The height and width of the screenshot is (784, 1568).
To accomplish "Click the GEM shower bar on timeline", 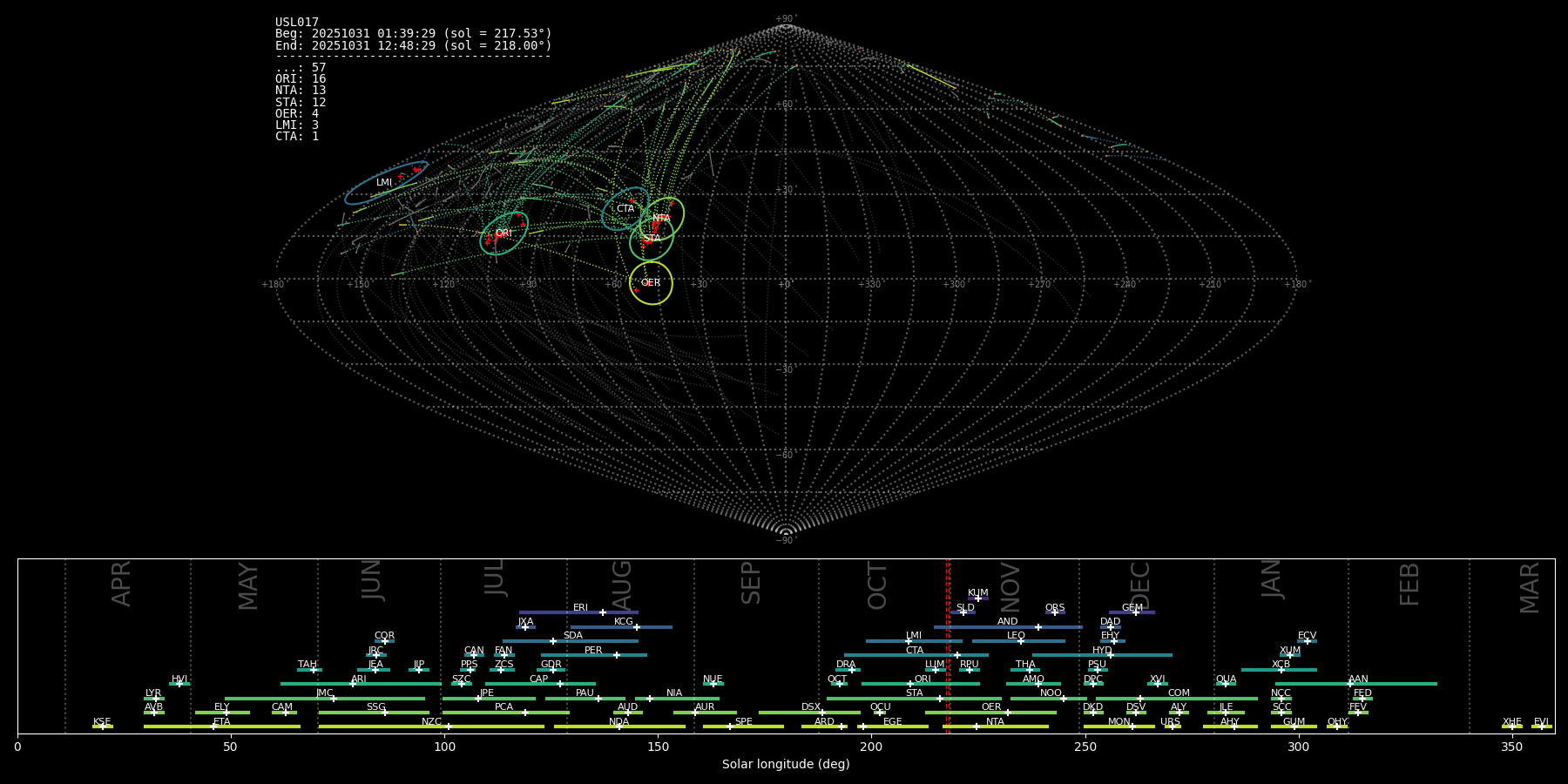I will (x=1132, y=612).
